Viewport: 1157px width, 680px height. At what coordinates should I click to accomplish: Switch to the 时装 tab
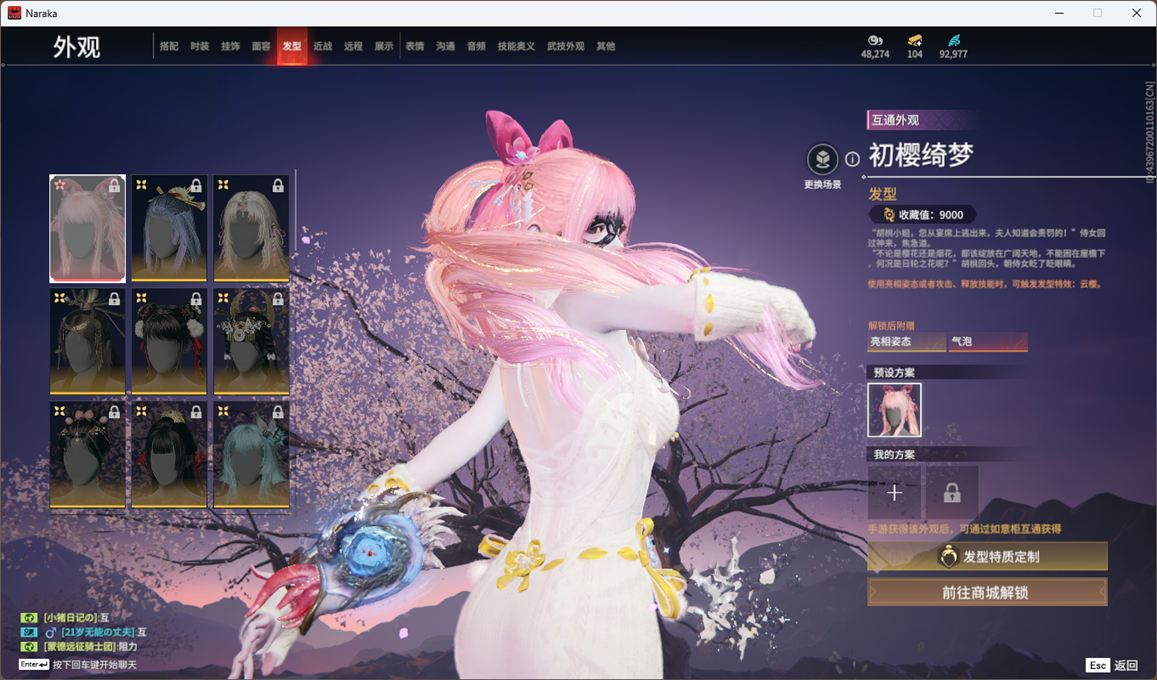[200, 46]
